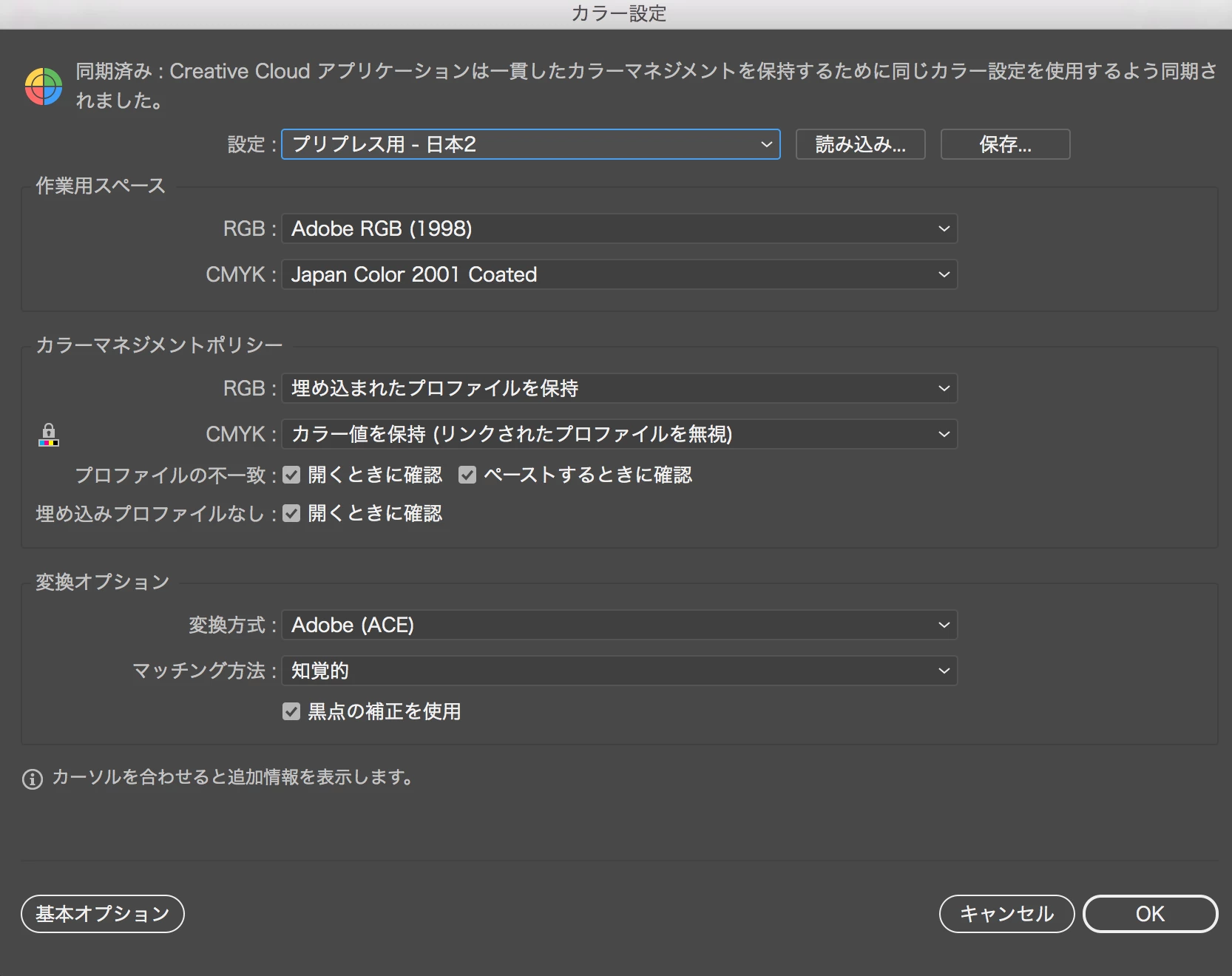The width and height of the screenshot is (1232, 976).
Task: Toggle ペーストするときに確認 checkbox
Action: [467, 475]
